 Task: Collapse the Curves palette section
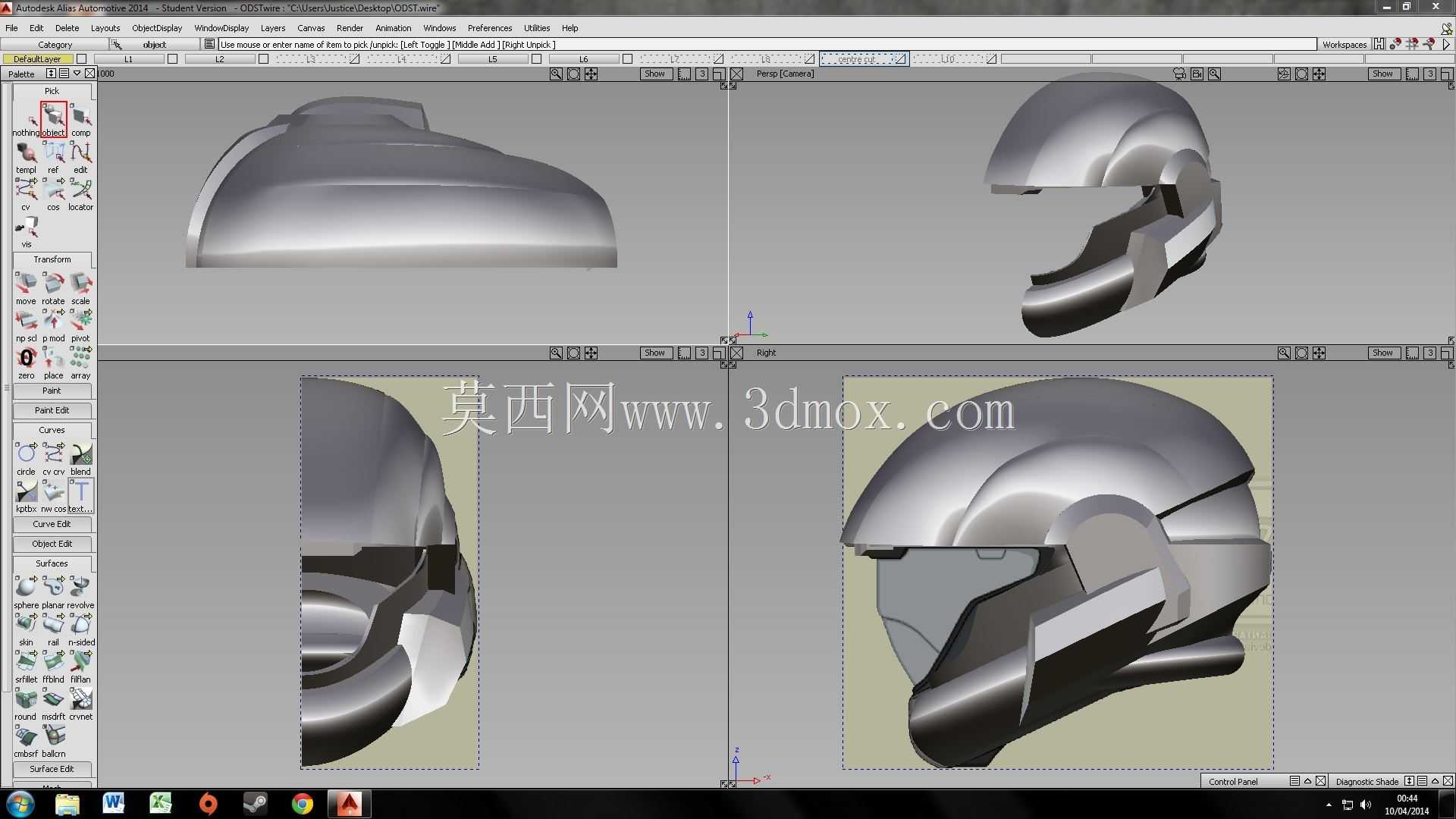[x=52, y=430]
